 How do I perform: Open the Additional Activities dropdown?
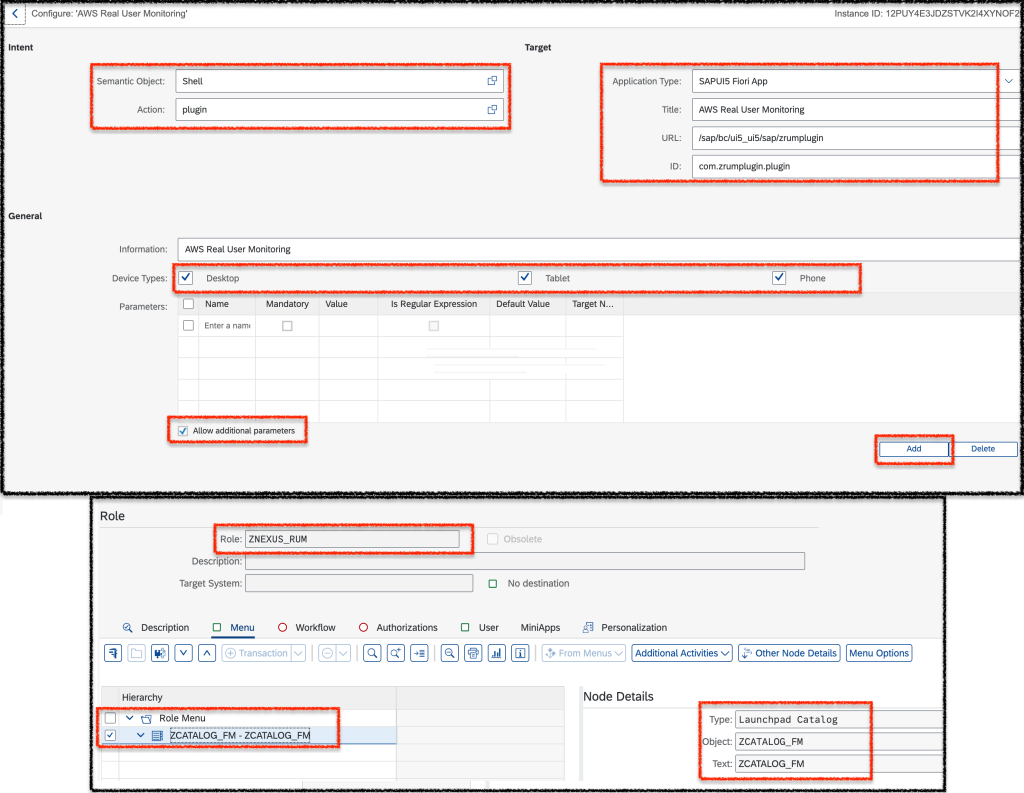[x=681, y=653]
